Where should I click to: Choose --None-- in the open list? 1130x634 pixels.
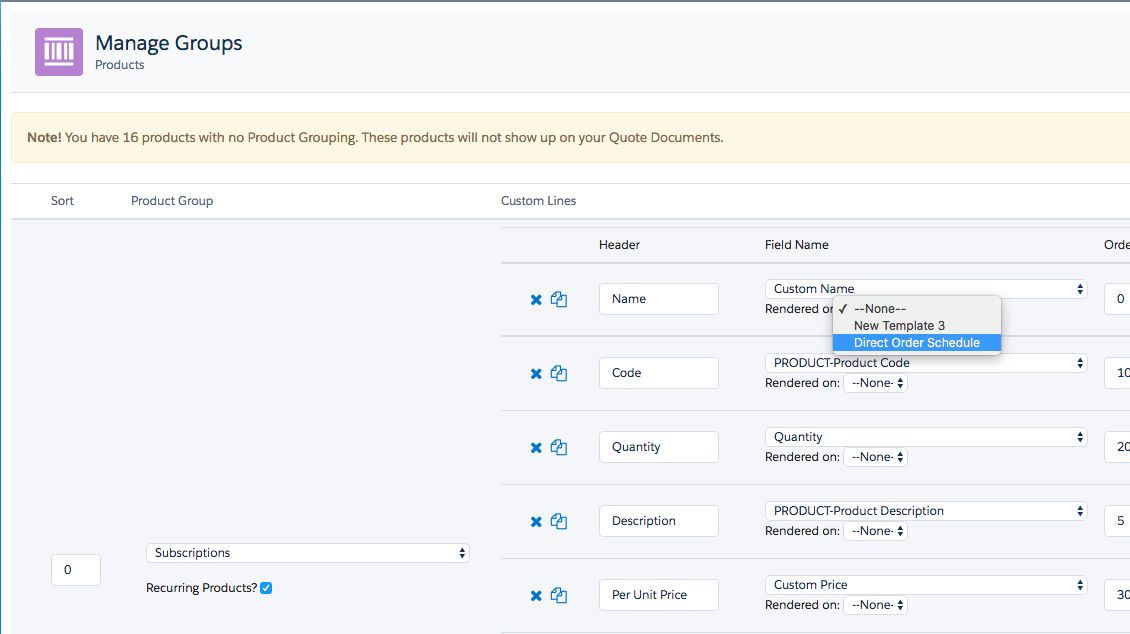point(917,308)
